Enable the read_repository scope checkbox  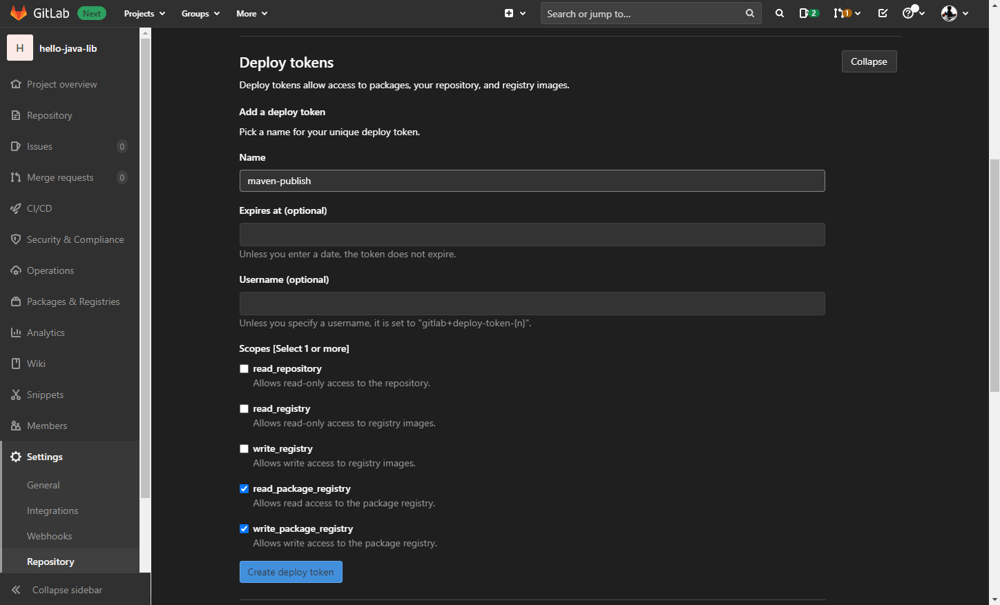(x=244, y=369)
